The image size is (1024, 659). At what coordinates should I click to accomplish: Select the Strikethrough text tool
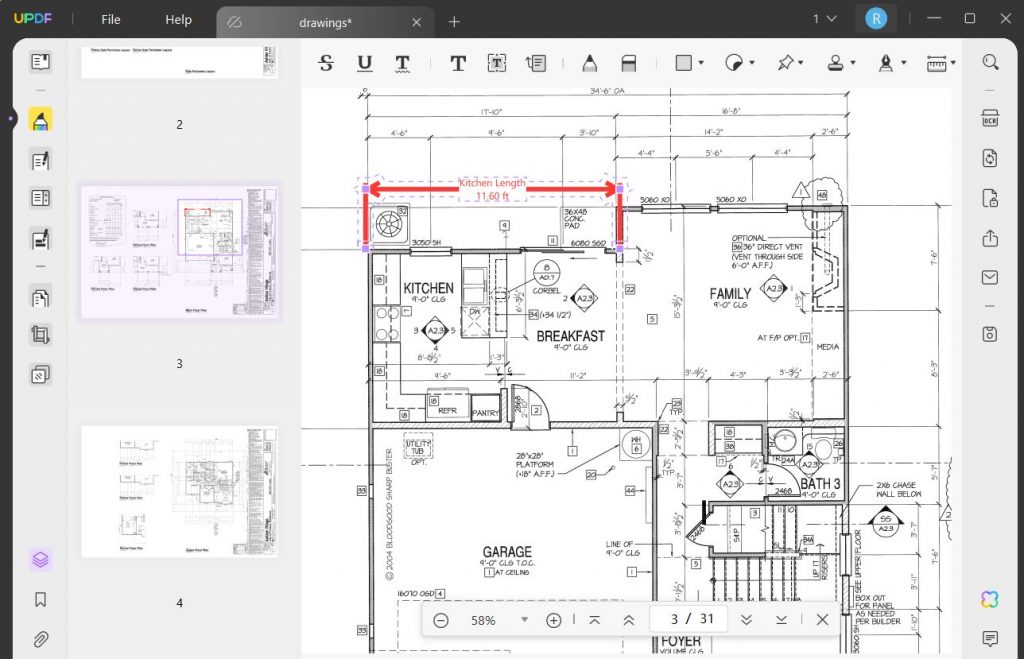click(325, 63)
